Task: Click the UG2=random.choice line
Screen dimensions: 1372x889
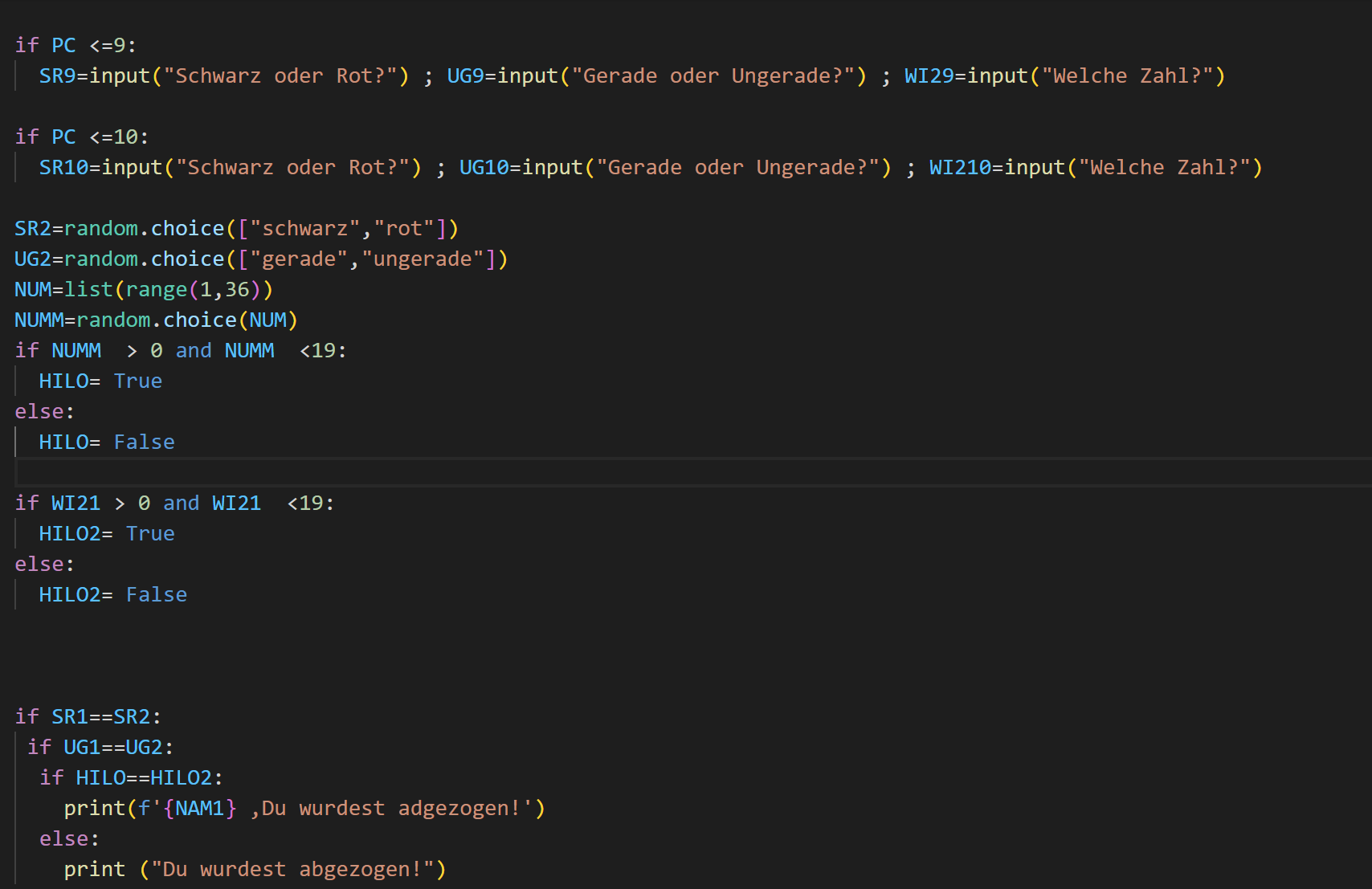Action: click(x=261, y=259)
